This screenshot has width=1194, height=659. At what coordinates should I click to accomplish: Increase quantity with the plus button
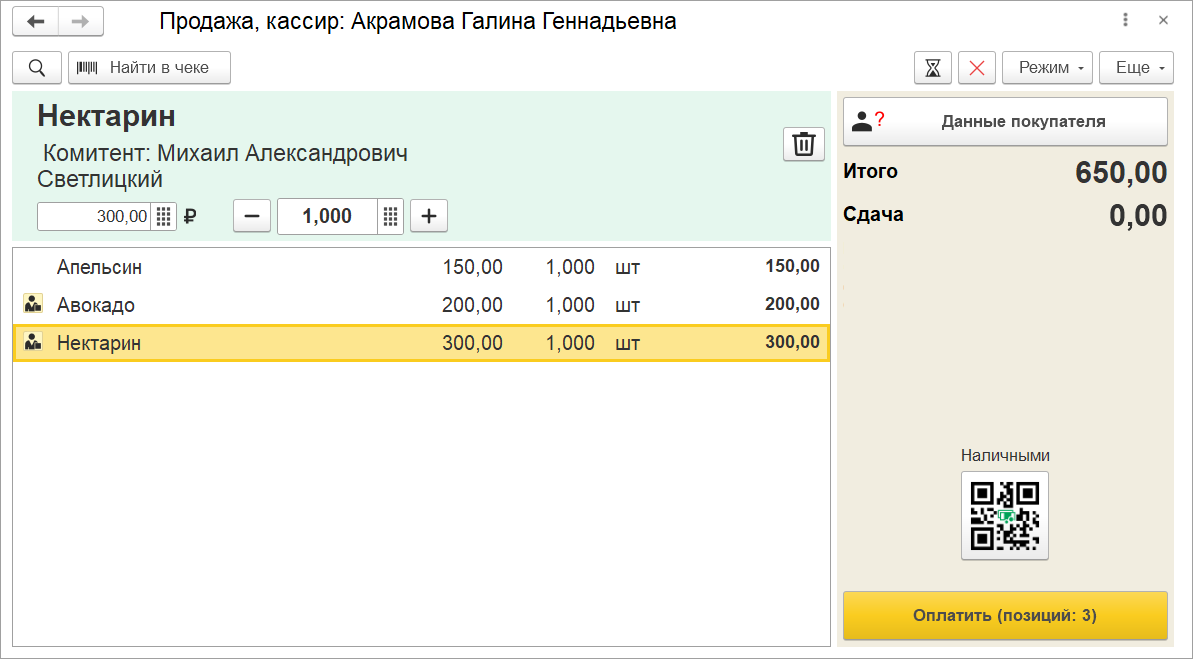(x=429, y=216)
